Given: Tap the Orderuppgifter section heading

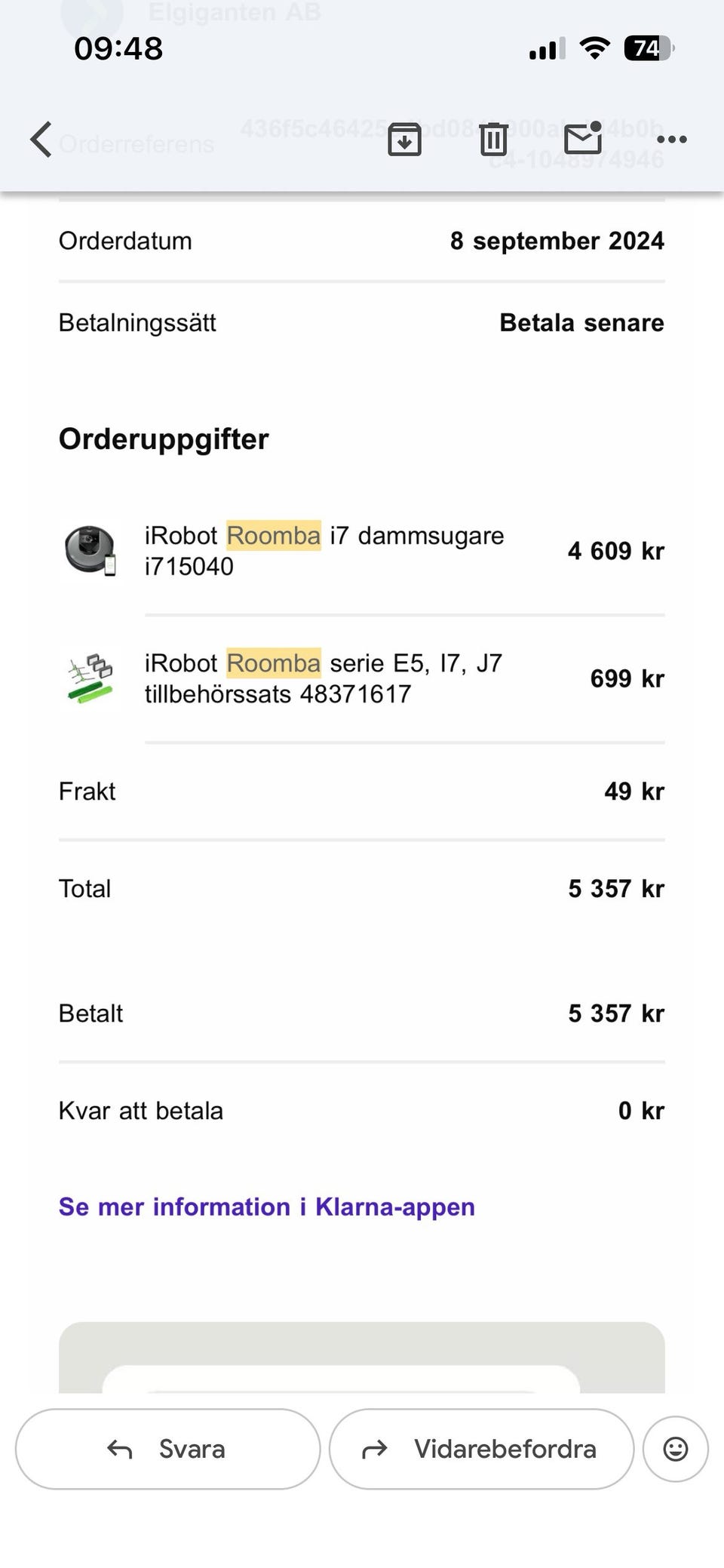Looking at the screenshot, I should (x=164, y=439).
